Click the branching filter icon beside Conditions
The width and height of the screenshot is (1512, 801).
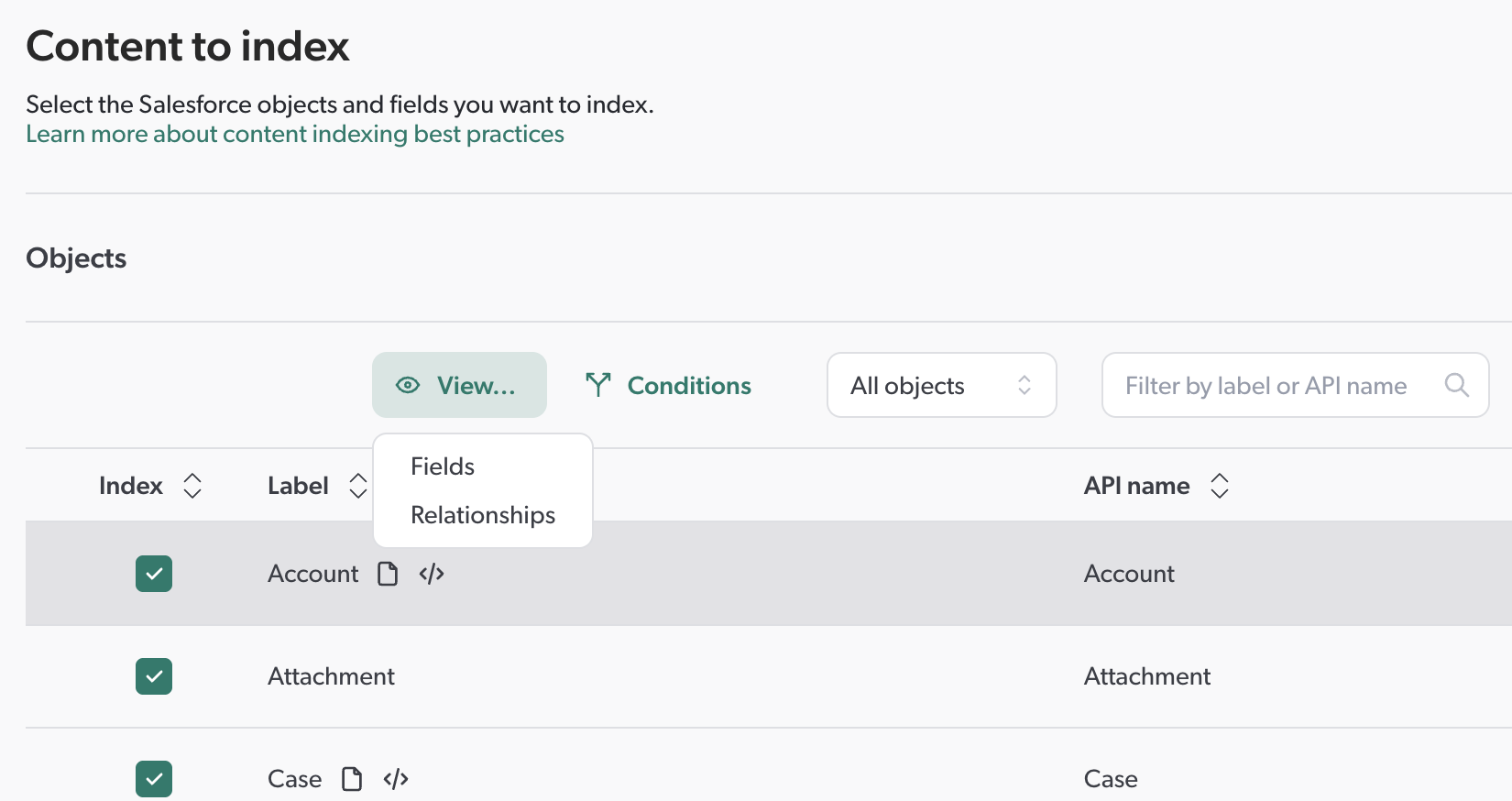coord(597,385)
